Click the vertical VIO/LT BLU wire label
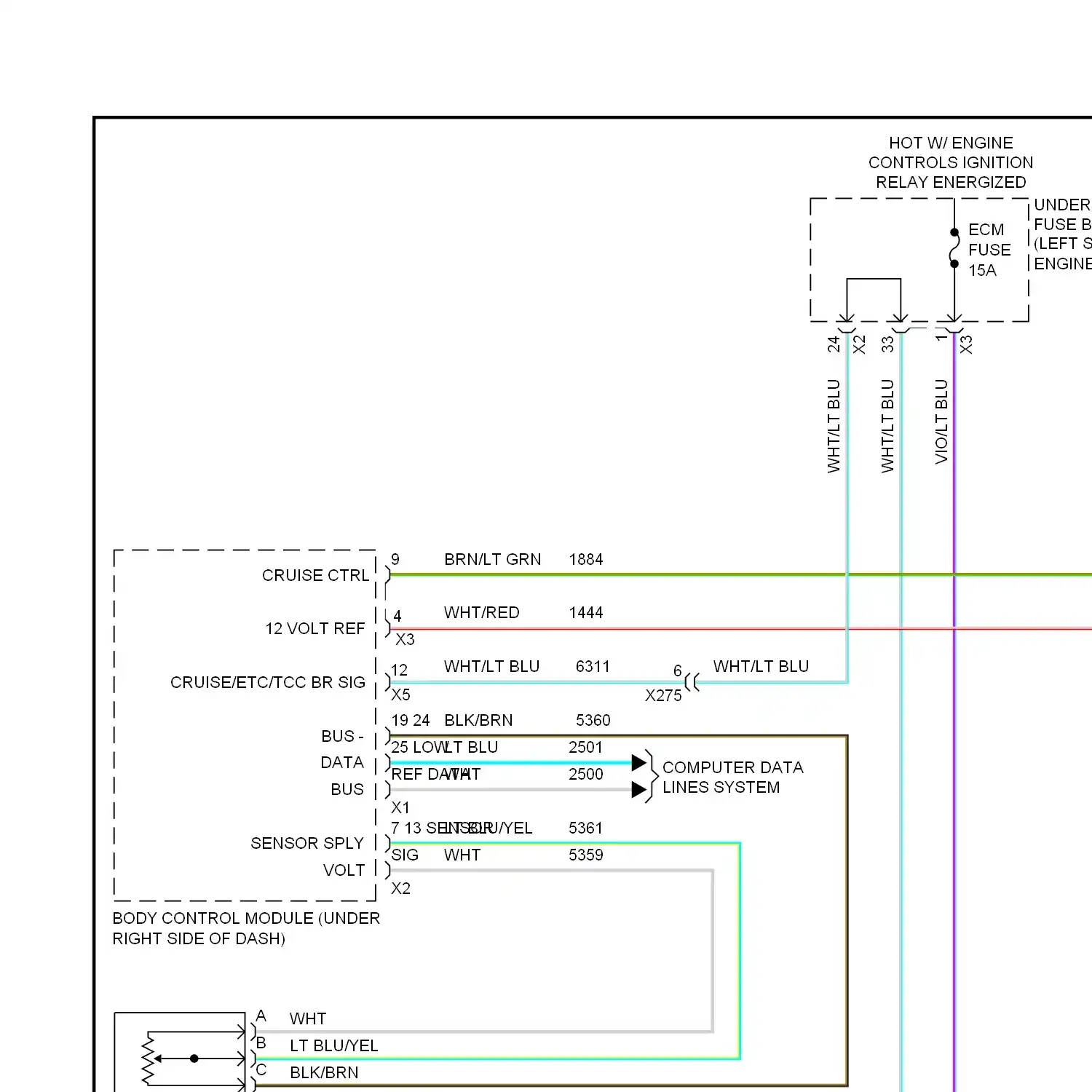 (941, 422)
